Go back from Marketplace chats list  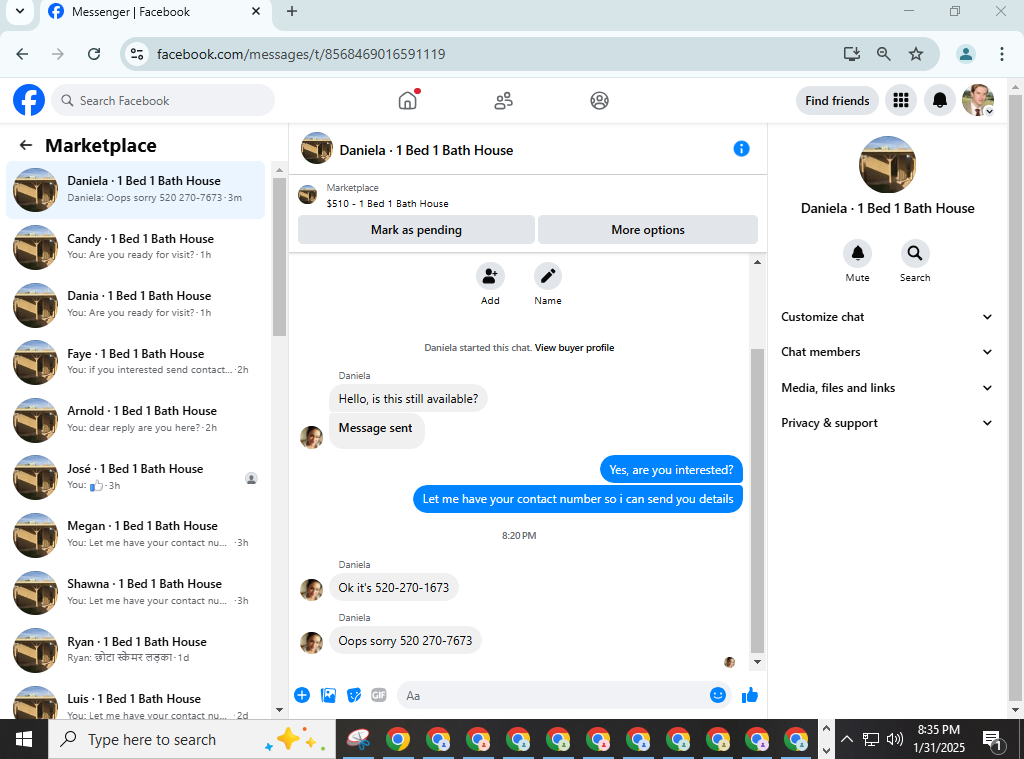tap(25, 145)
